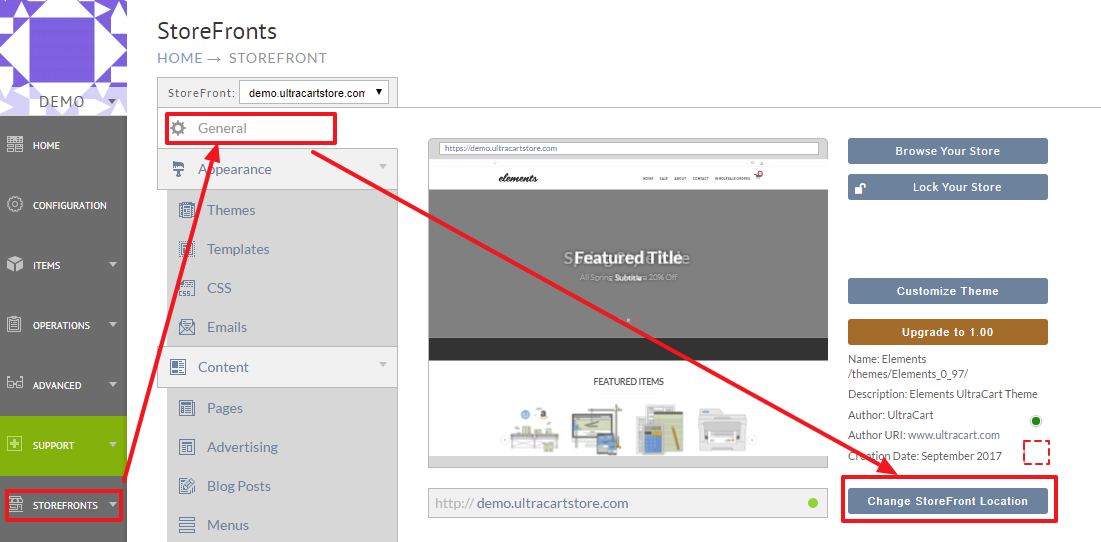This screenshot has width=1101, height=542.
Task: Click the HOME breadcrumb link
Action: [180, 58]
